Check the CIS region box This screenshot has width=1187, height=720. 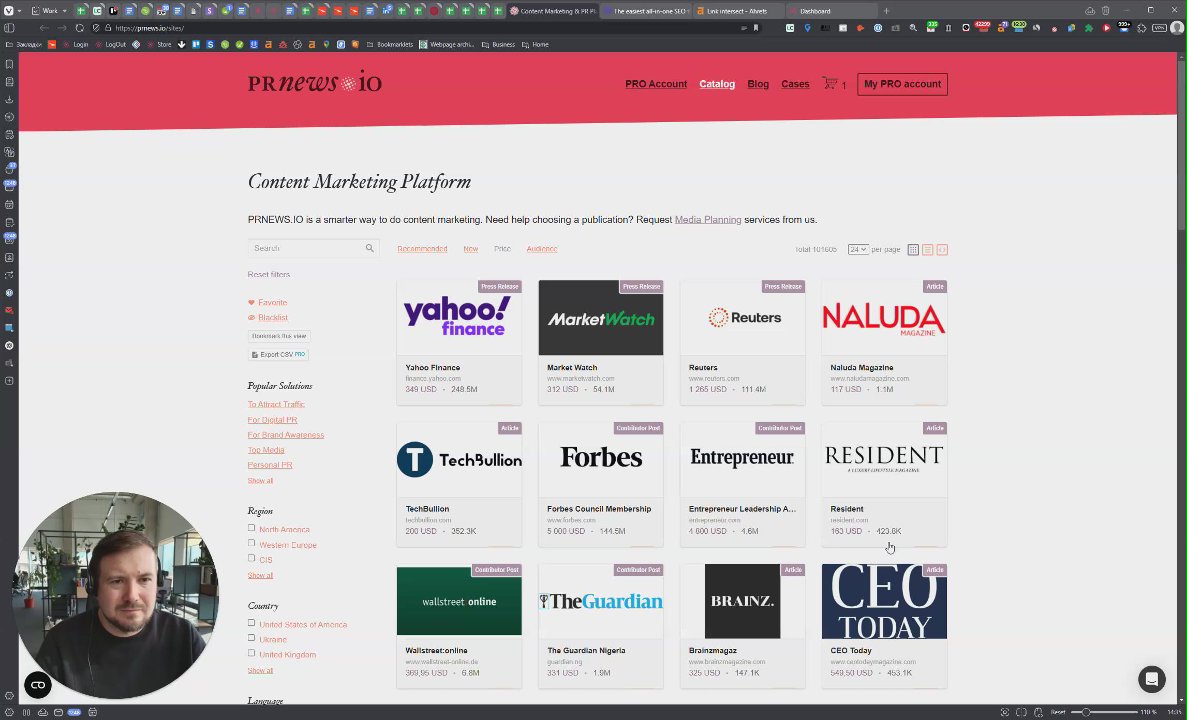point(251,558)
